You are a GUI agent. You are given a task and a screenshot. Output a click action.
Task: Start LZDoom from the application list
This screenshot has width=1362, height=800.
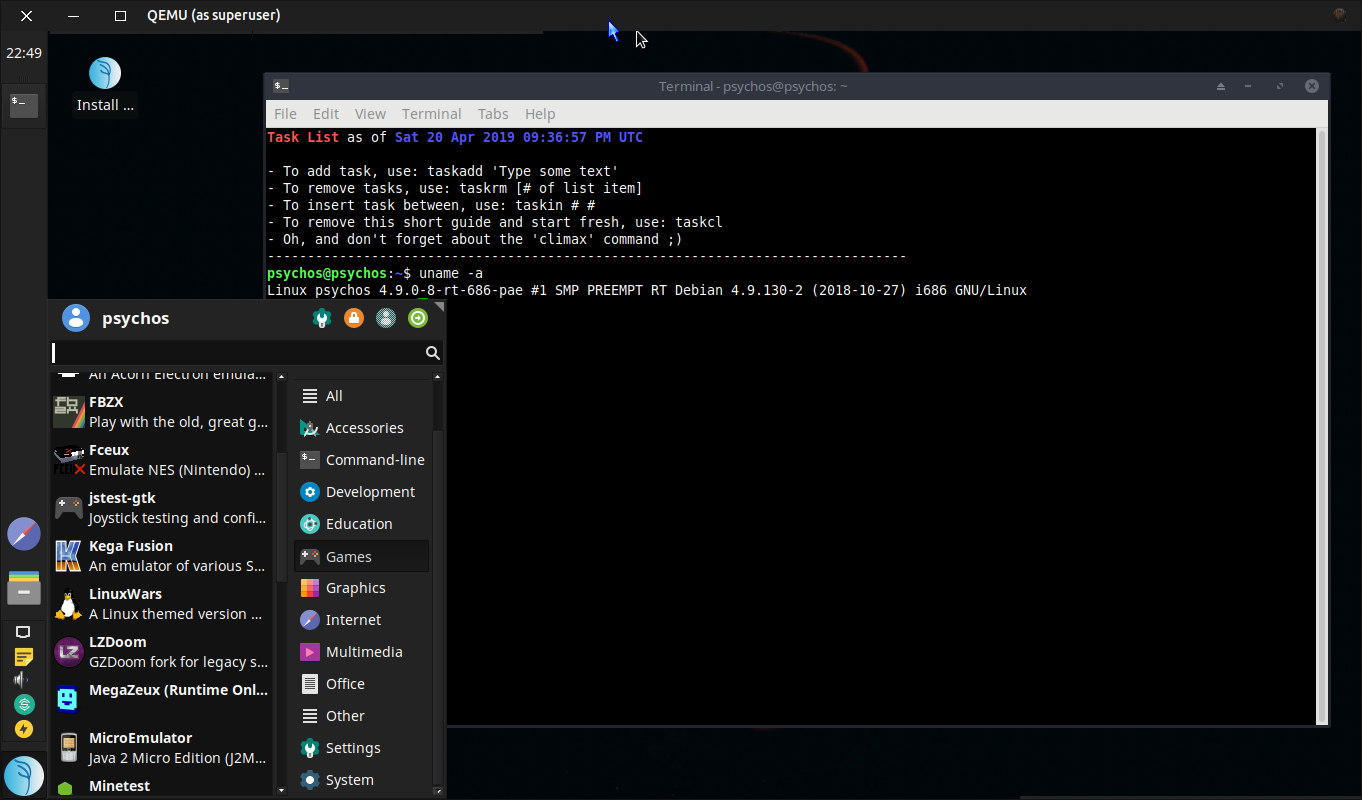point(160,652)
